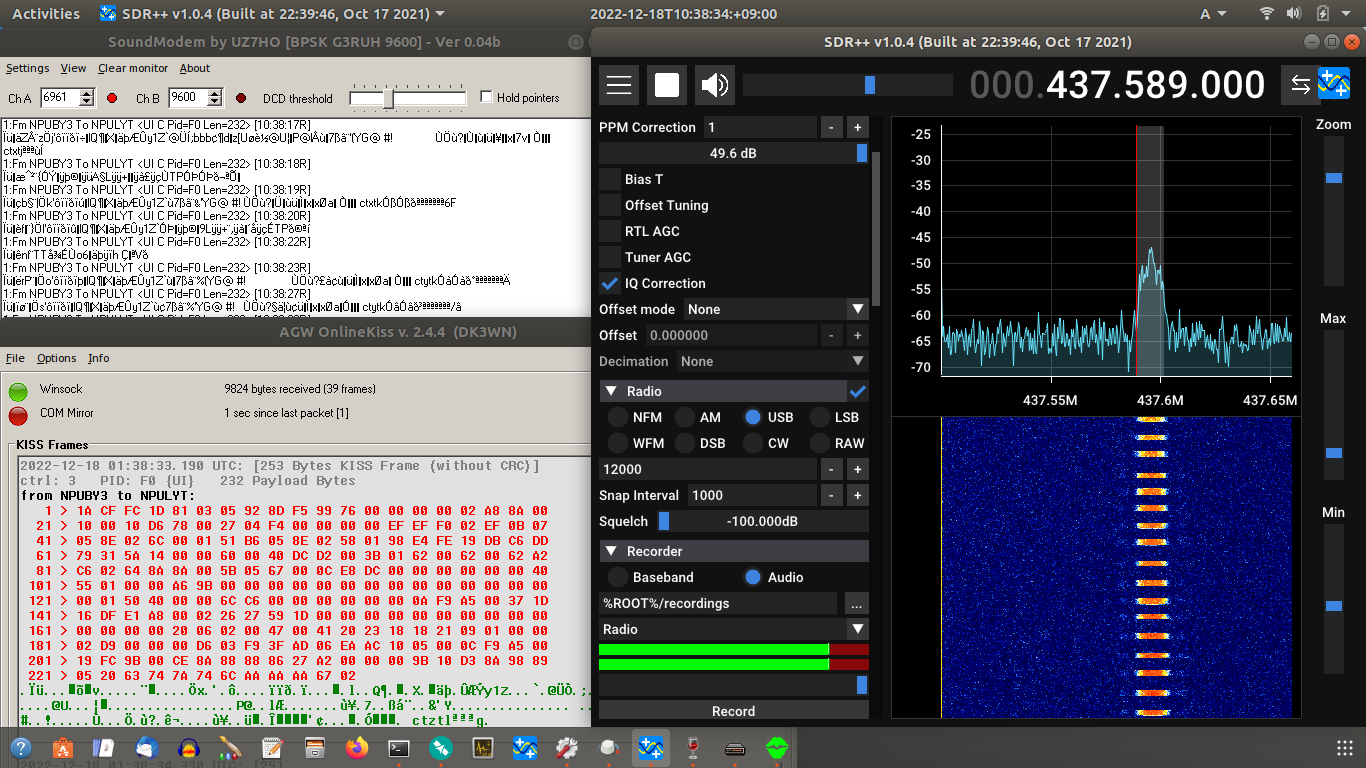Screen dimensions: 1366x768
Task: Open SoundModem Settings menu
Action: click(27, 68)
